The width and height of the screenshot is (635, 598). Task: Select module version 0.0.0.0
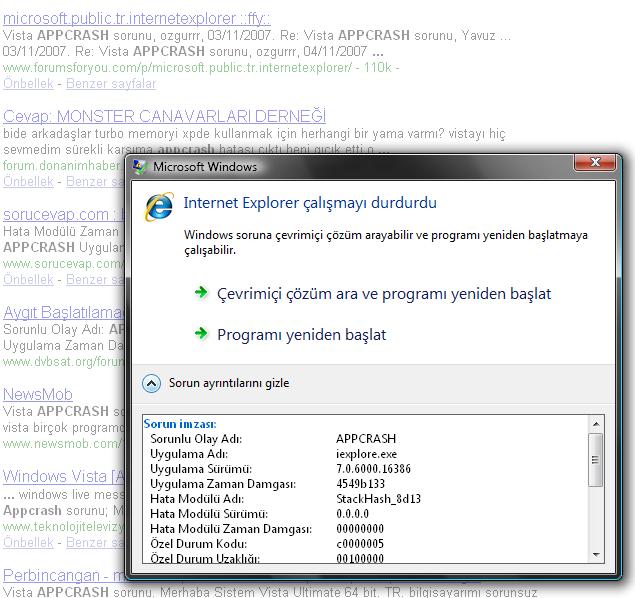click(352, 514)
